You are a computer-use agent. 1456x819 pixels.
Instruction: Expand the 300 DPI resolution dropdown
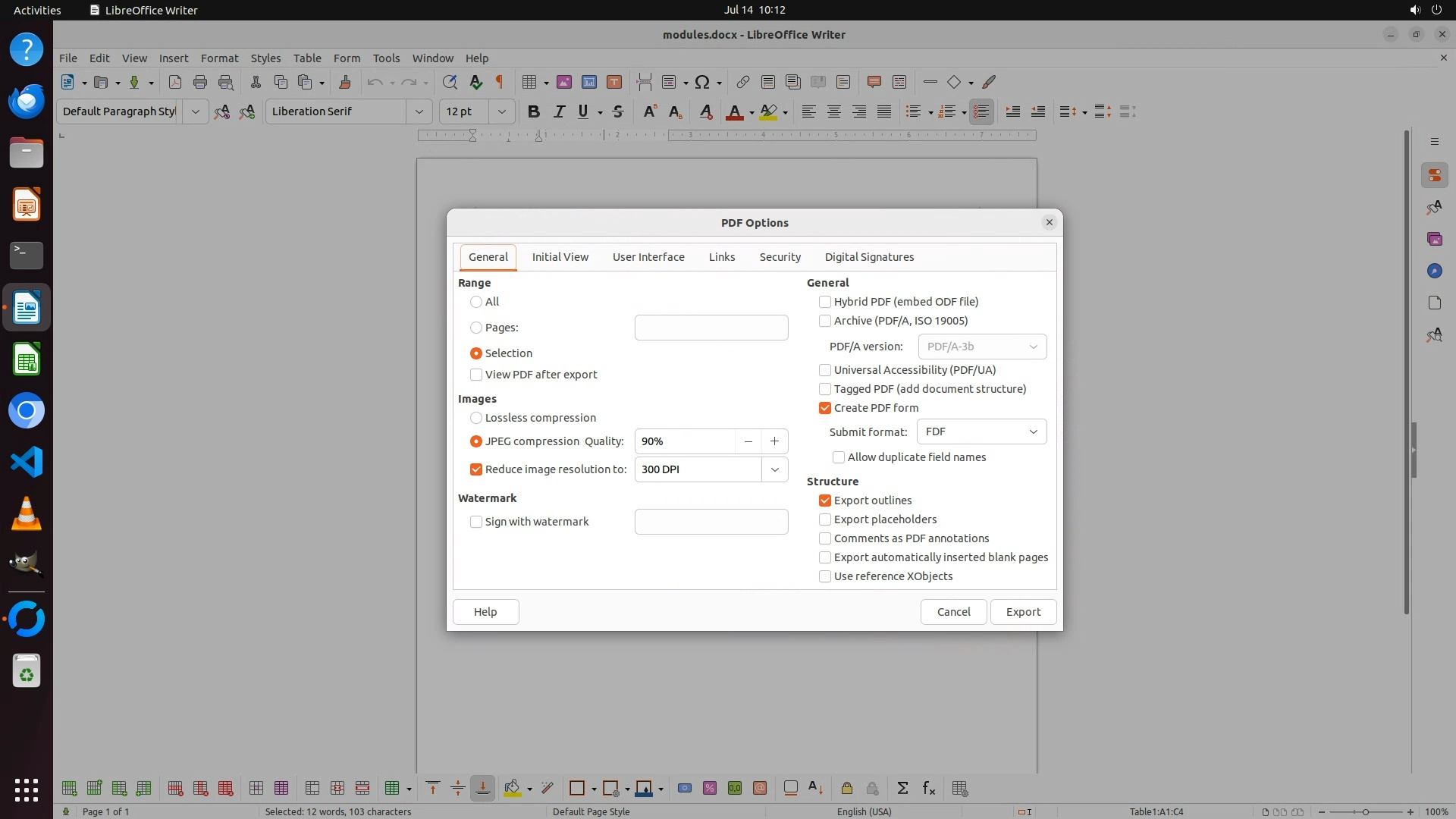pos(774,469)
